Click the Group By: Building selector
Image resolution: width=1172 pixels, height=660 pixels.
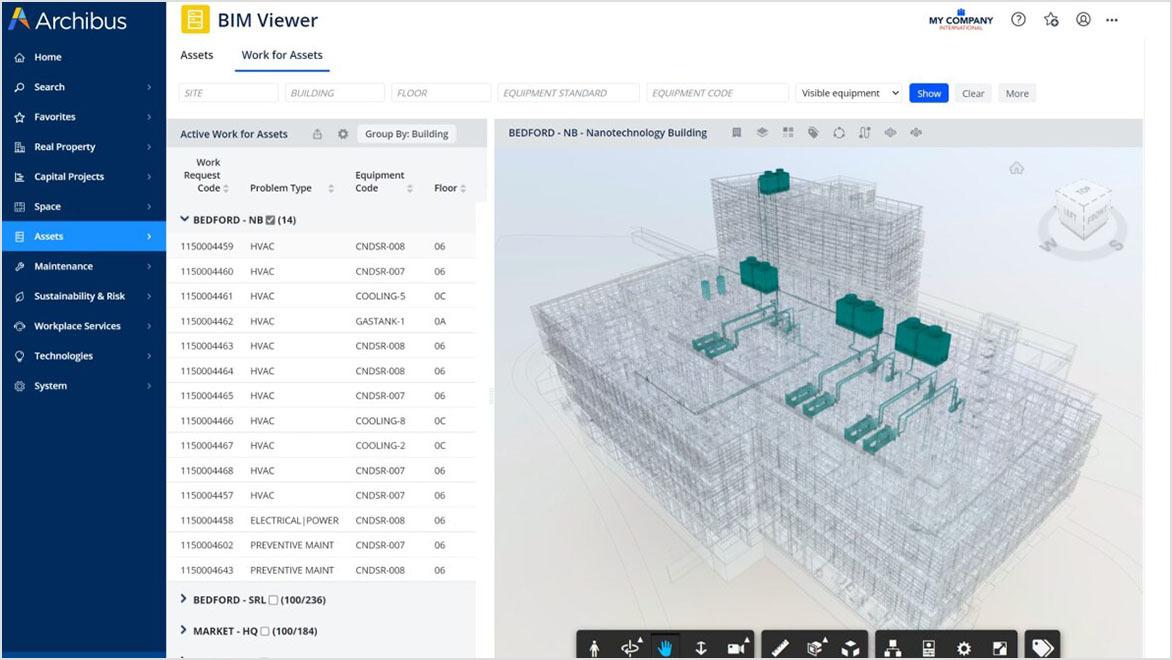[x=406, y=132]
